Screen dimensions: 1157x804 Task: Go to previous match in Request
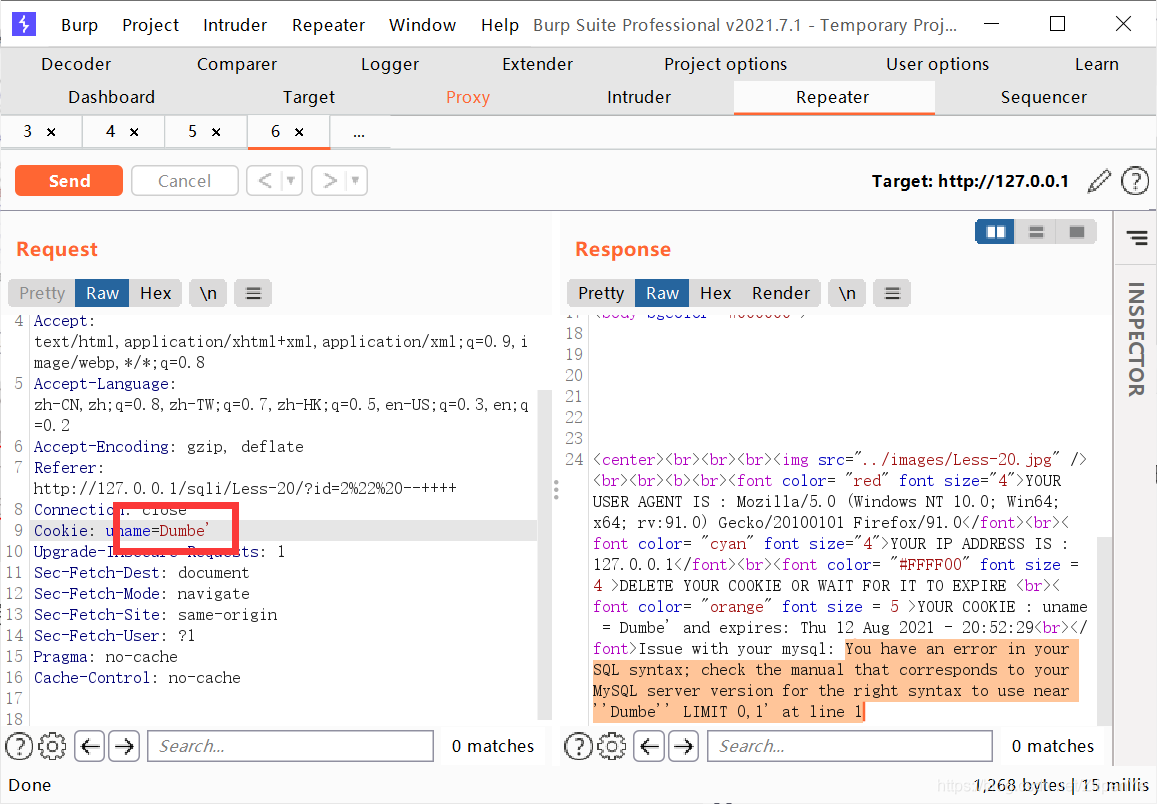click(90, 746)
